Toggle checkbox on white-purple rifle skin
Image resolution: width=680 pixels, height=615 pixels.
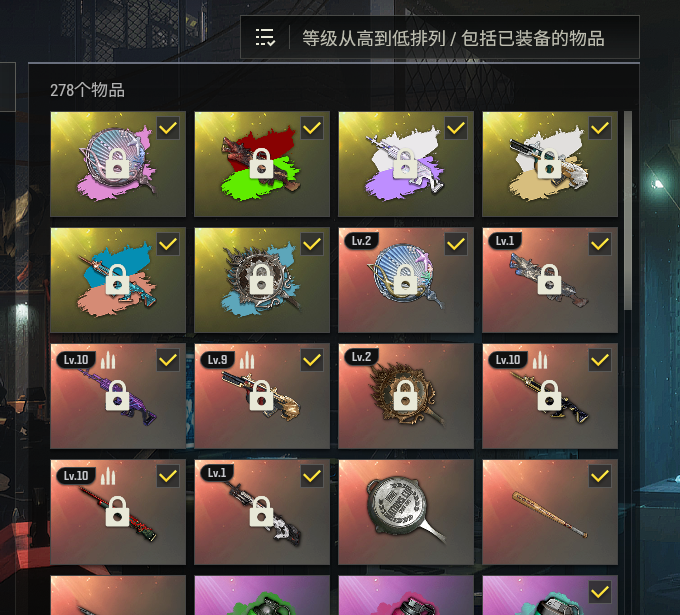tap(456, 128)
